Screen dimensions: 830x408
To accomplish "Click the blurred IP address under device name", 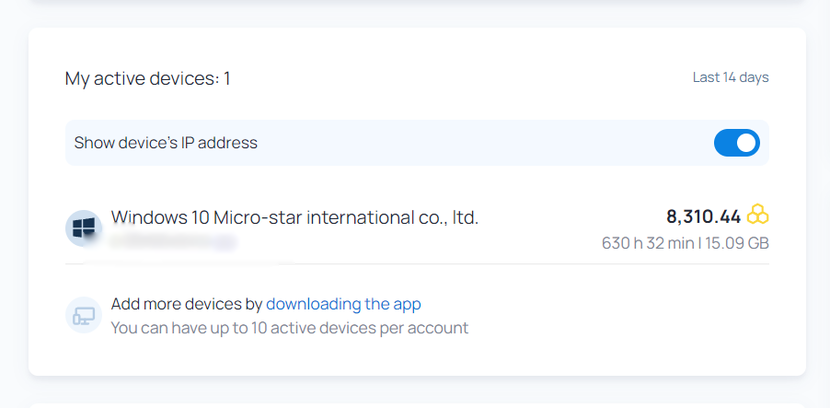I will tap(173, 241).
